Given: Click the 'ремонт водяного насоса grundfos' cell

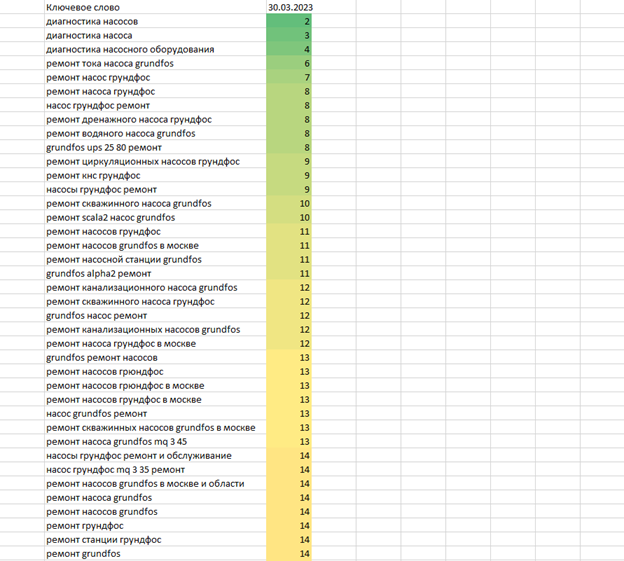Looking at the screenshot, I should pos(155,133).
